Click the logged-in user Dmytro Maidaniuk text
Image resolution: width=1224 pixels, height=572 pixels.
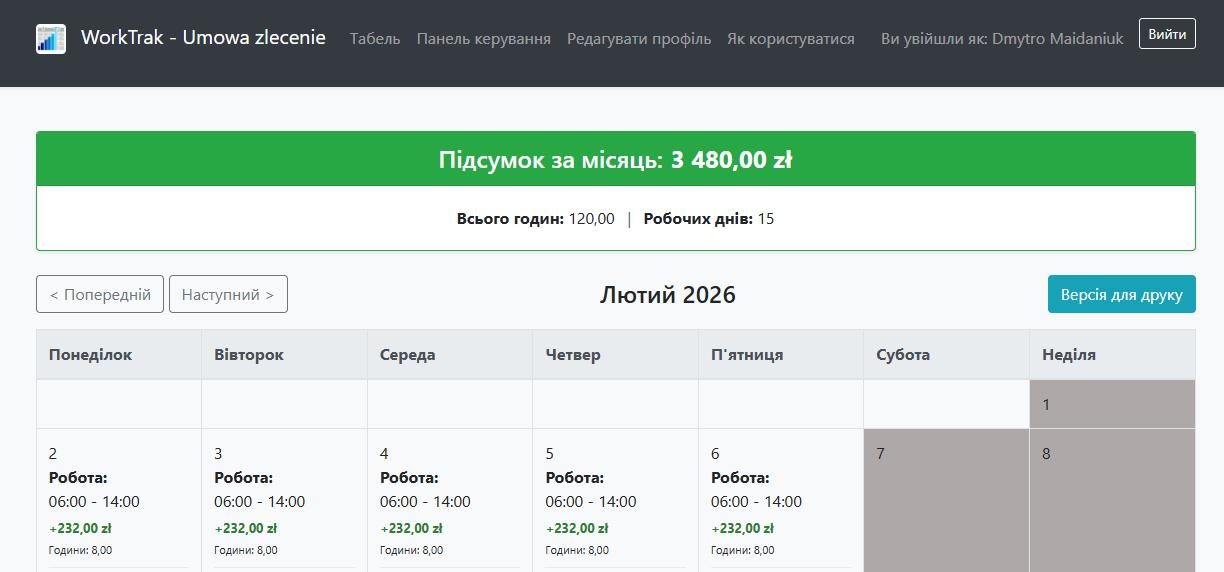(x=1057, y=39)
